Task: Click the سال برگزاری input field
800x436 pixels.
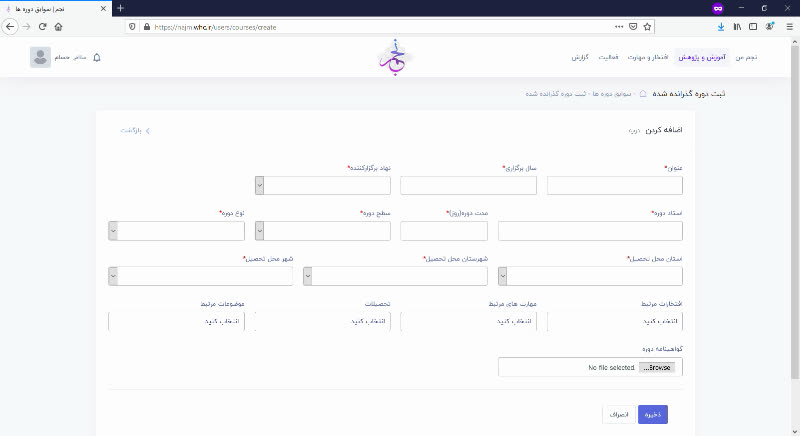Action: [x=468, y=186]
